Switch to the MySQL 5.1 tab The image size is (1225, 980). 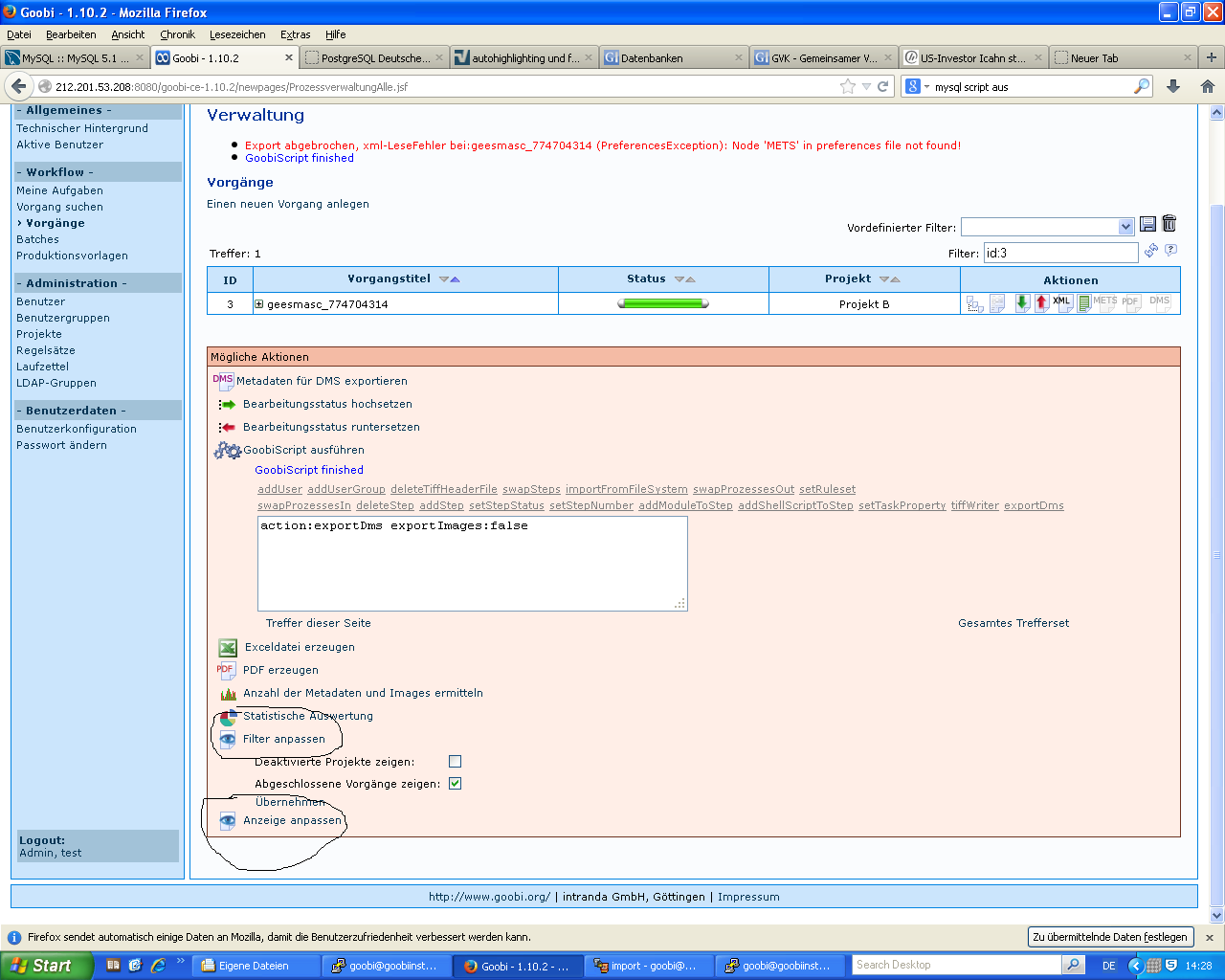click(x=75, y=57)
